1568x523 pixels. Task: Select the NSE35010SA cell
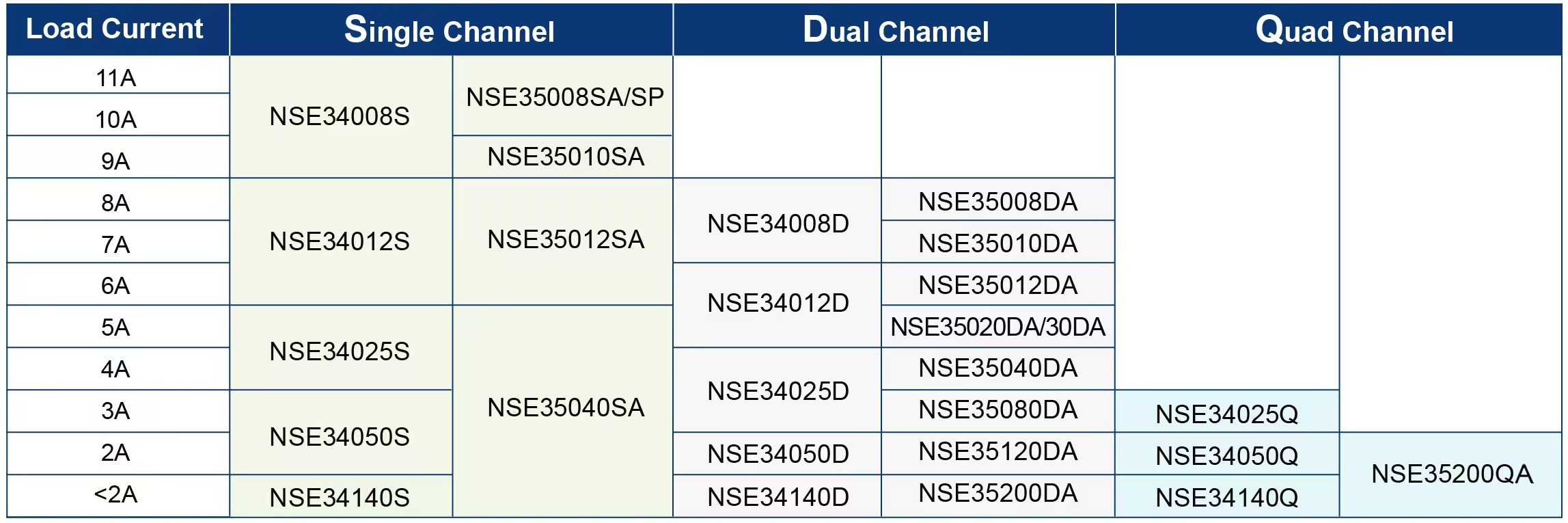[565, 157]
